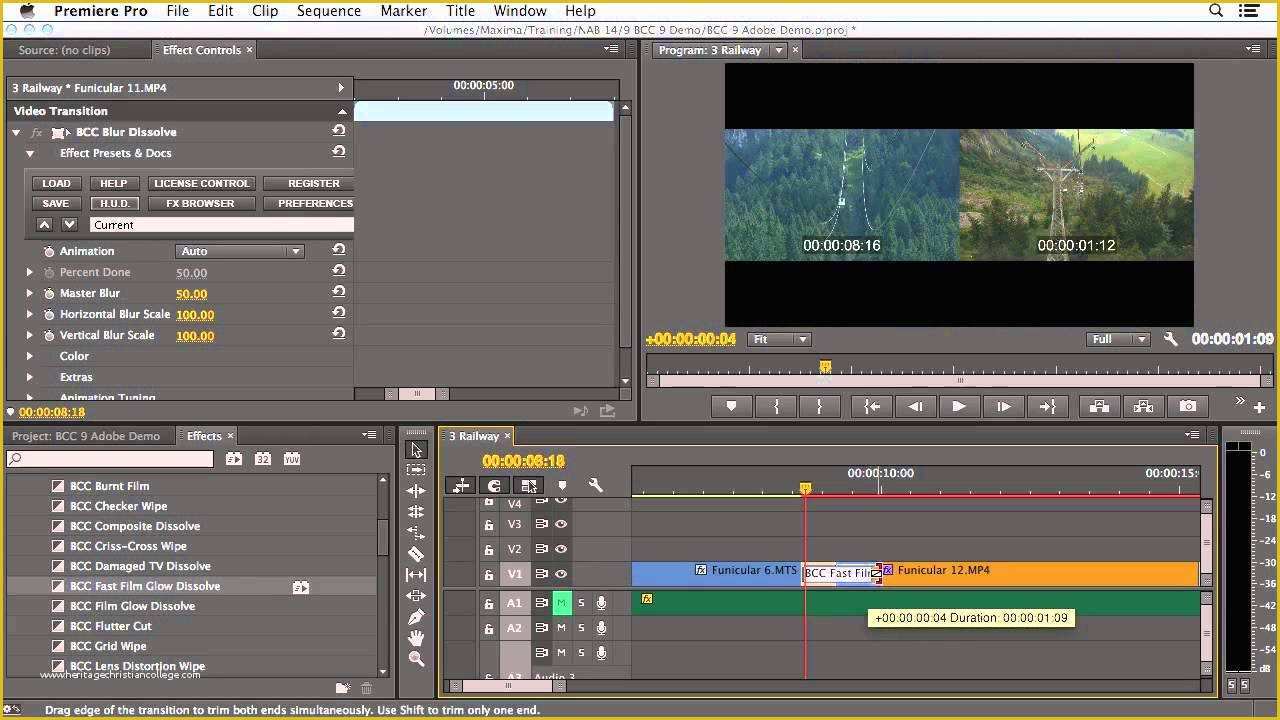Select the Slip tool
Image resolution: width=1280 pixels, height=720 pixels.
416,575
